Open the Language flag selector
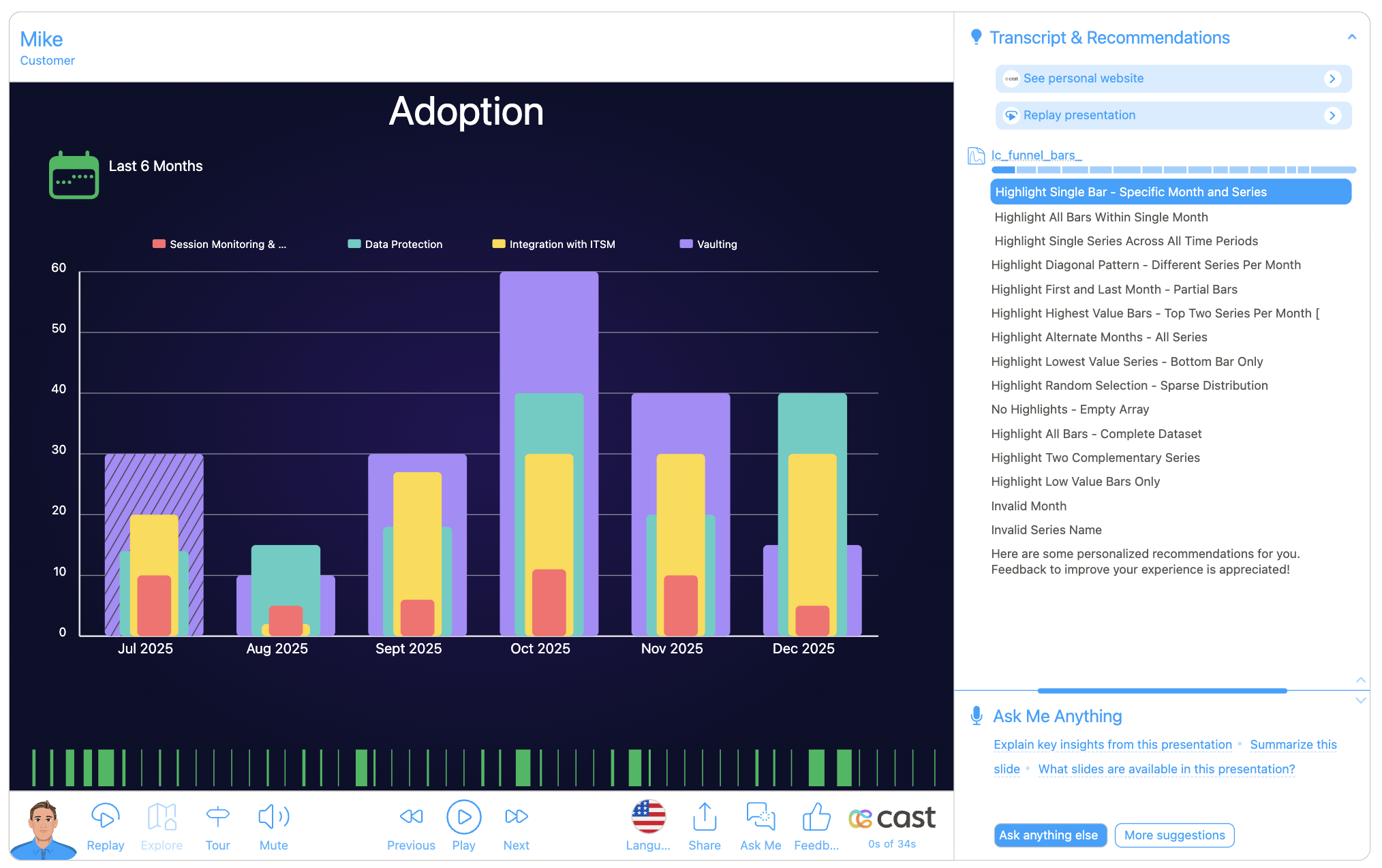The image size is (1382, 868). pyautogui.click(x=648, y=817)
